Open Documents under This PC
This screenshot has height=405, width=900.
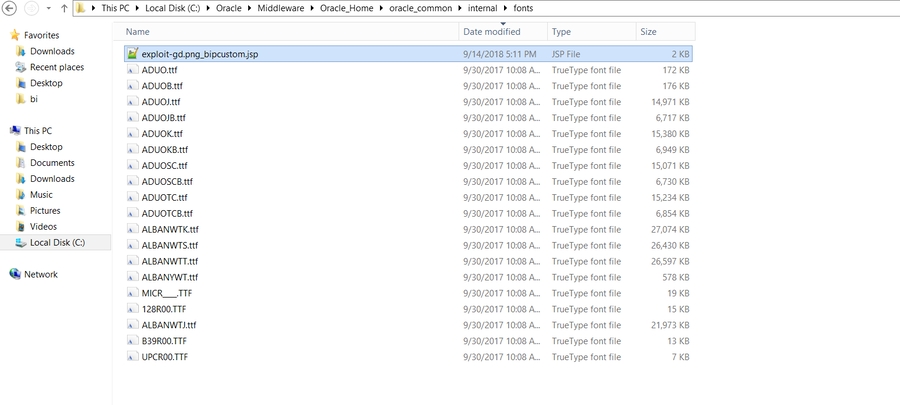[52, 163]
